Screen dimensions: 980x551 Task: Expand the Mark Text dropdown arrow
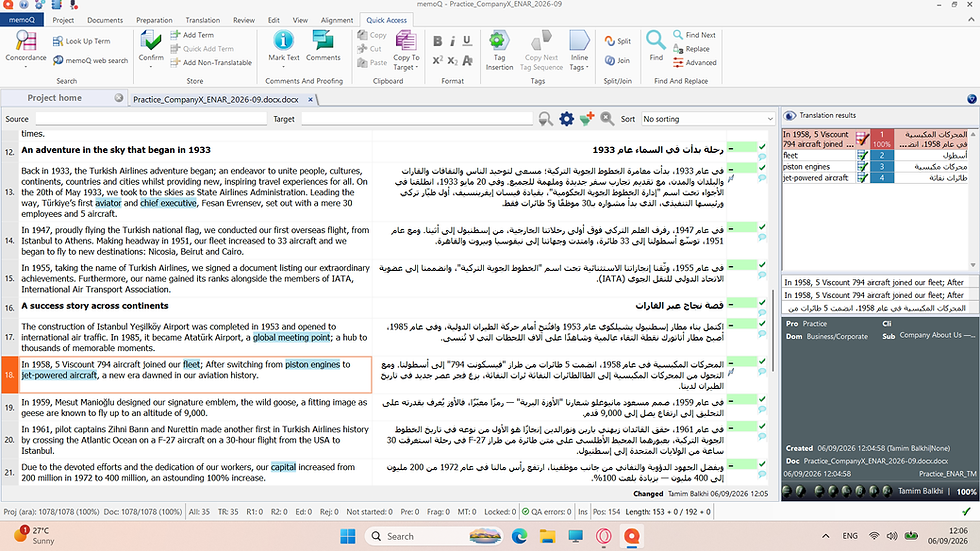(283, 66)
